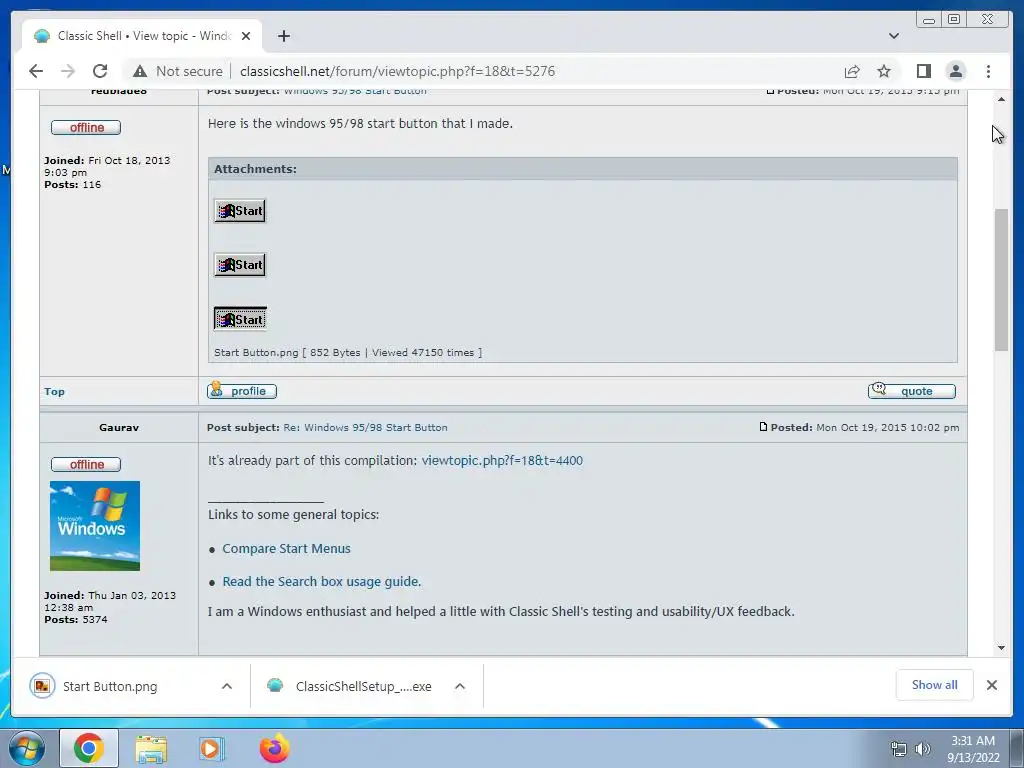The image size is (1024, 768).
Task: Click the page scrollbar down arrow
Action: click(1001, 648)
